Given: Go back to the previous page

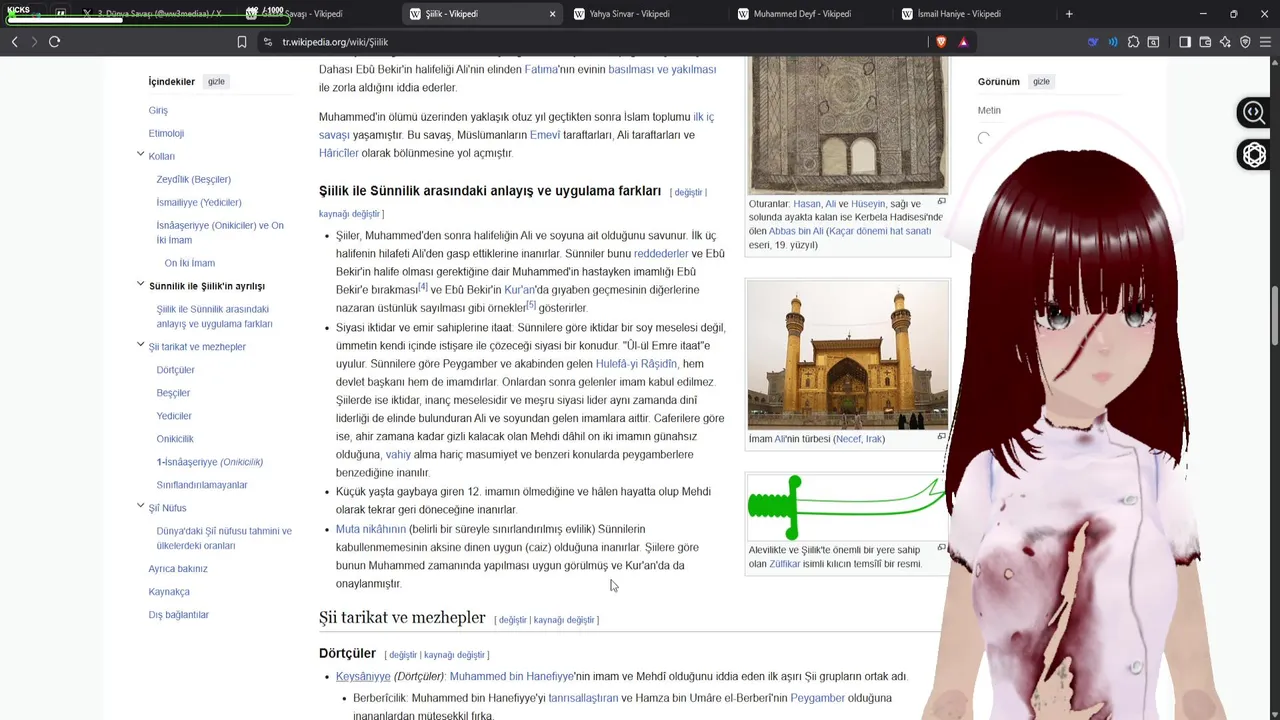Looking at the screenshot, I should click(14, 42).
